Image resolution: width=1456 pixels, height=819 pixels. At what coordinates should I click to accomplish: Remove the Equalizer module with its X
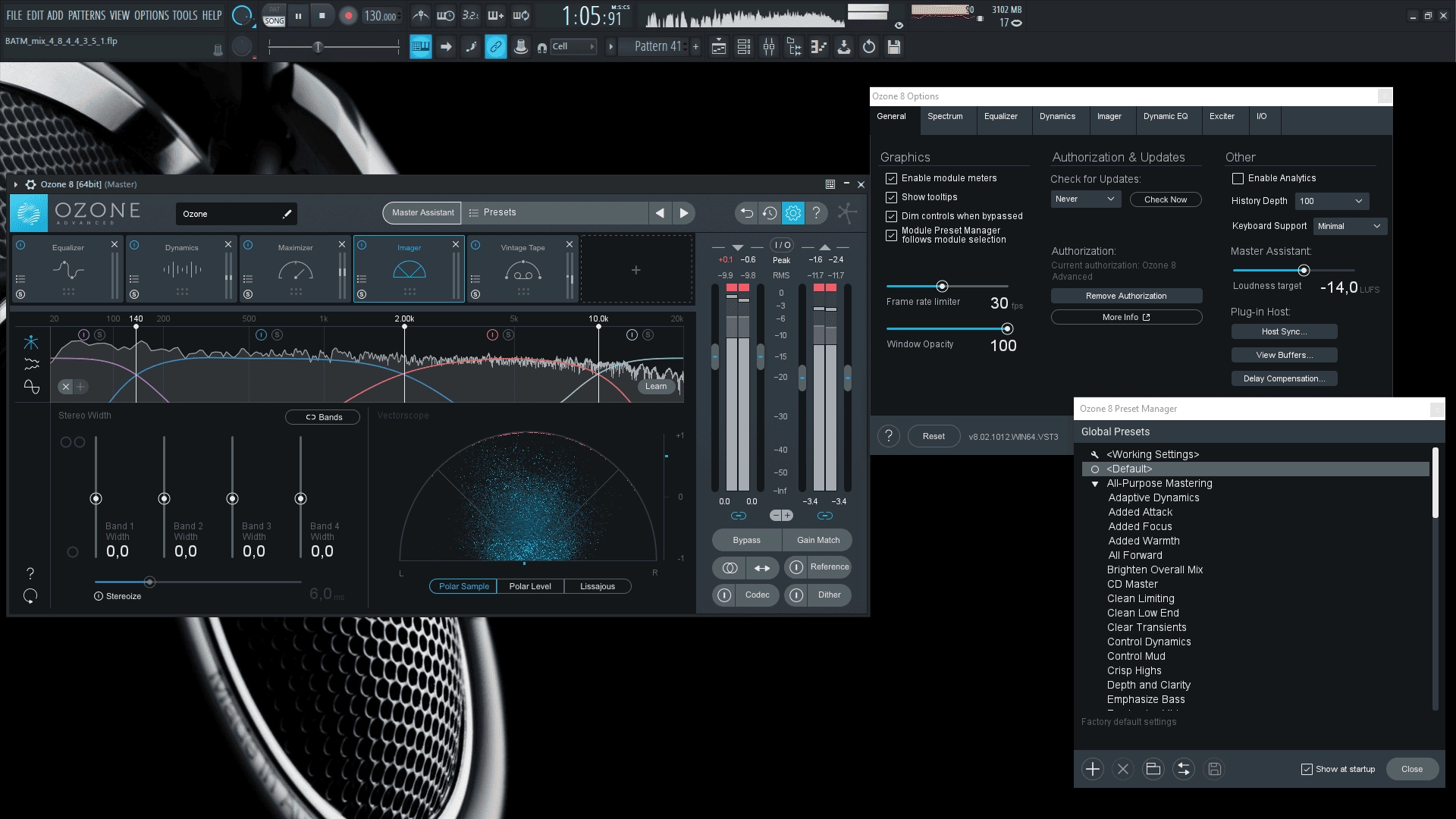tap(115, 244)
